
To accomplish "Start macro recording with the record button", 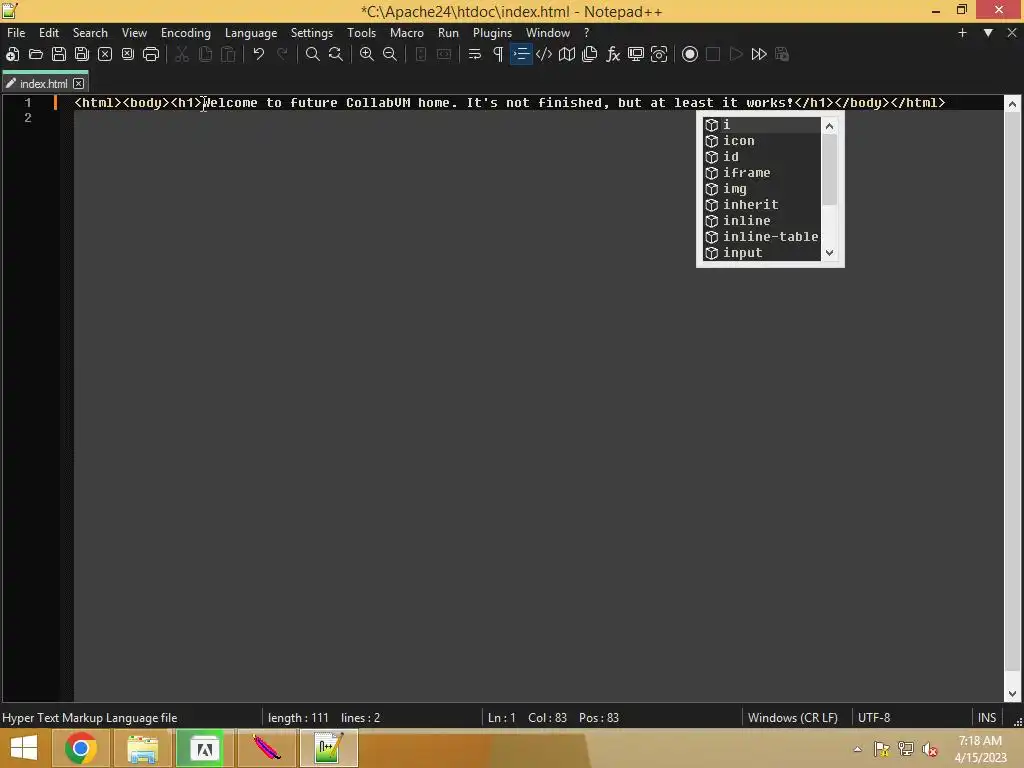I will coord(690,54).
